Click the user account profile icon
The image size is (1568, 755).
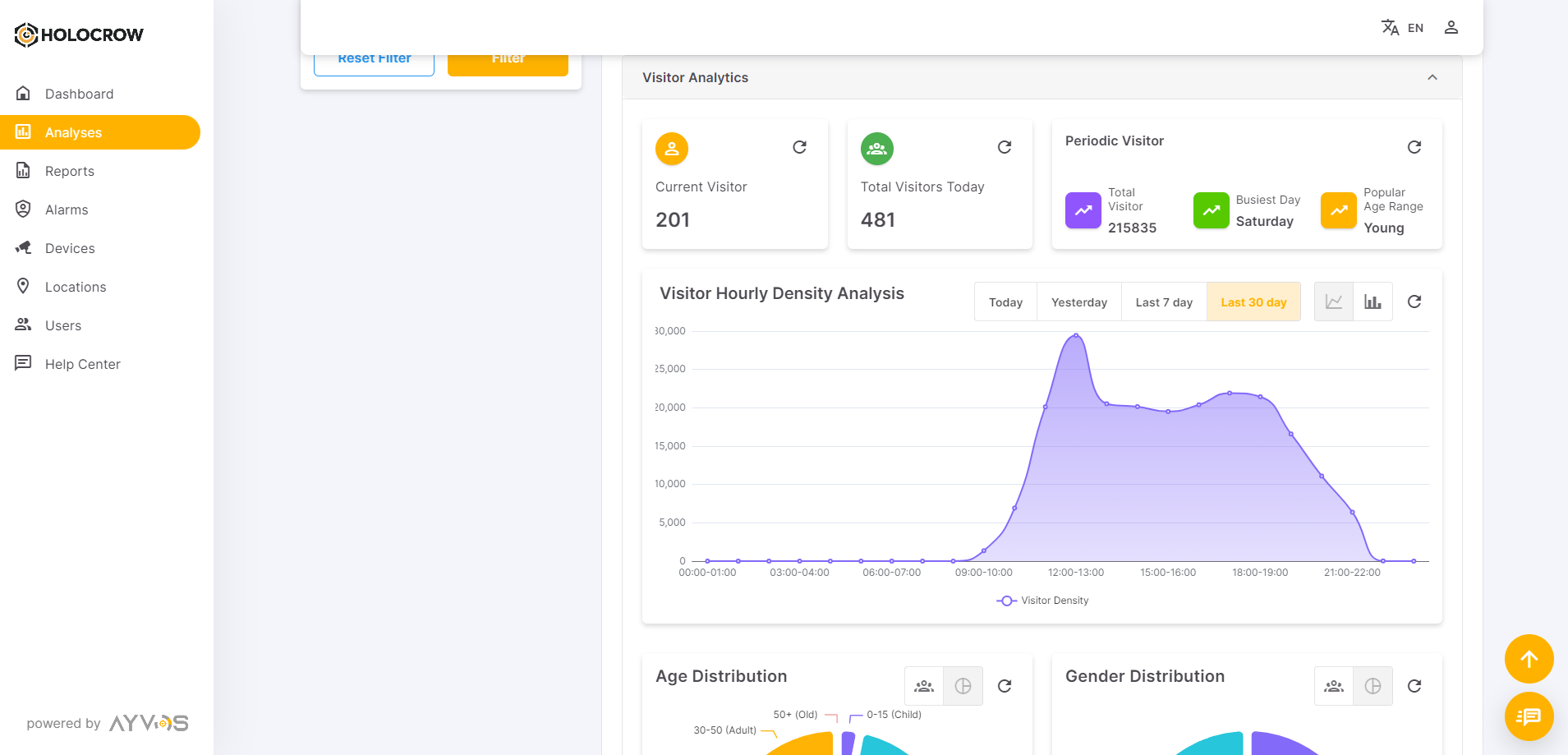coord(1451,28)
